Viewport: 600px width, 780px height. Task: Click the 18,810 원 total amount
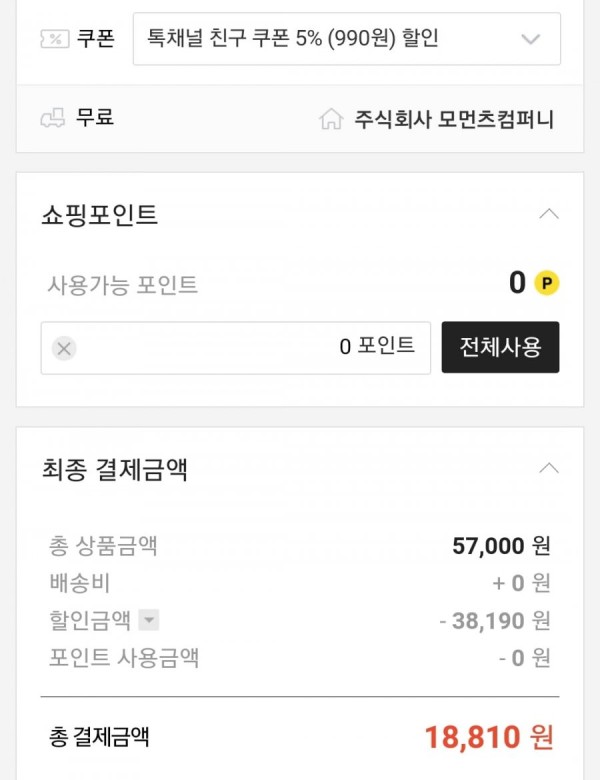[489, 737]
